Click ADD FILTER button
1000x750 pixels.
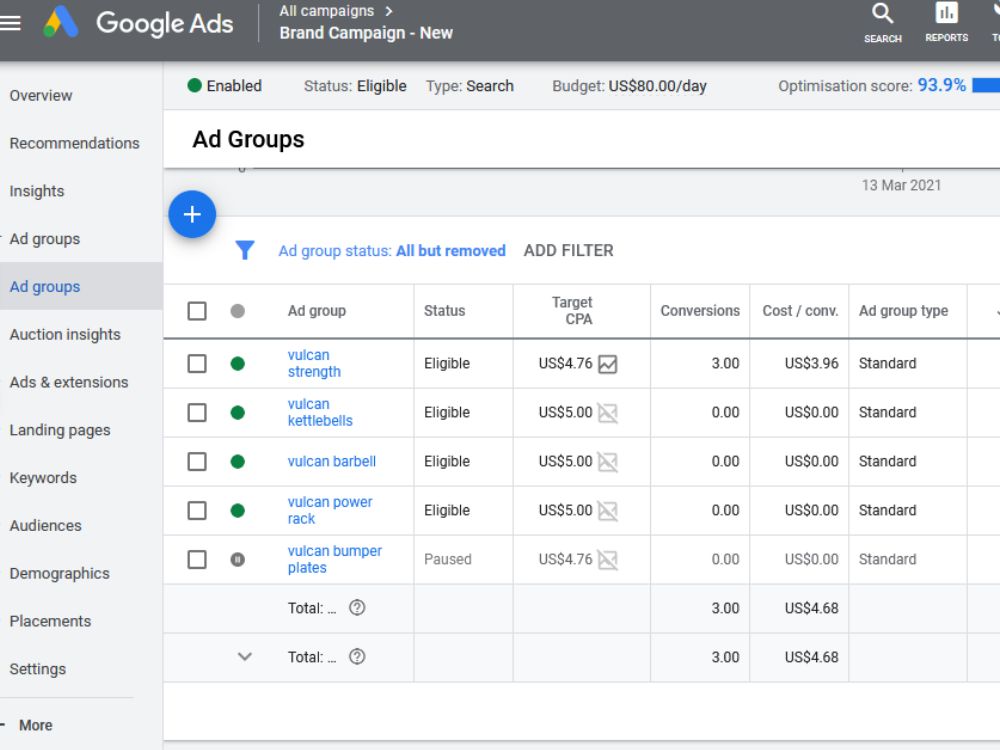568,251
